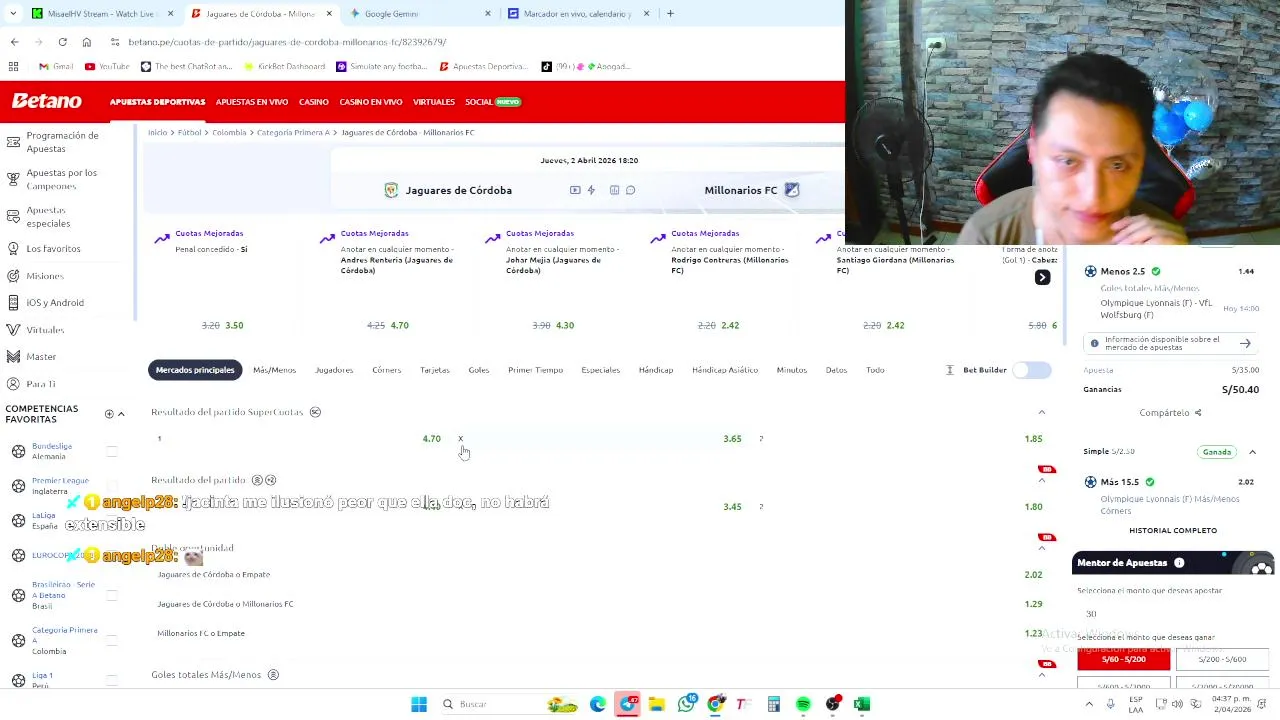Select Hándicap Asiático market tab

(x=725, y=370)
